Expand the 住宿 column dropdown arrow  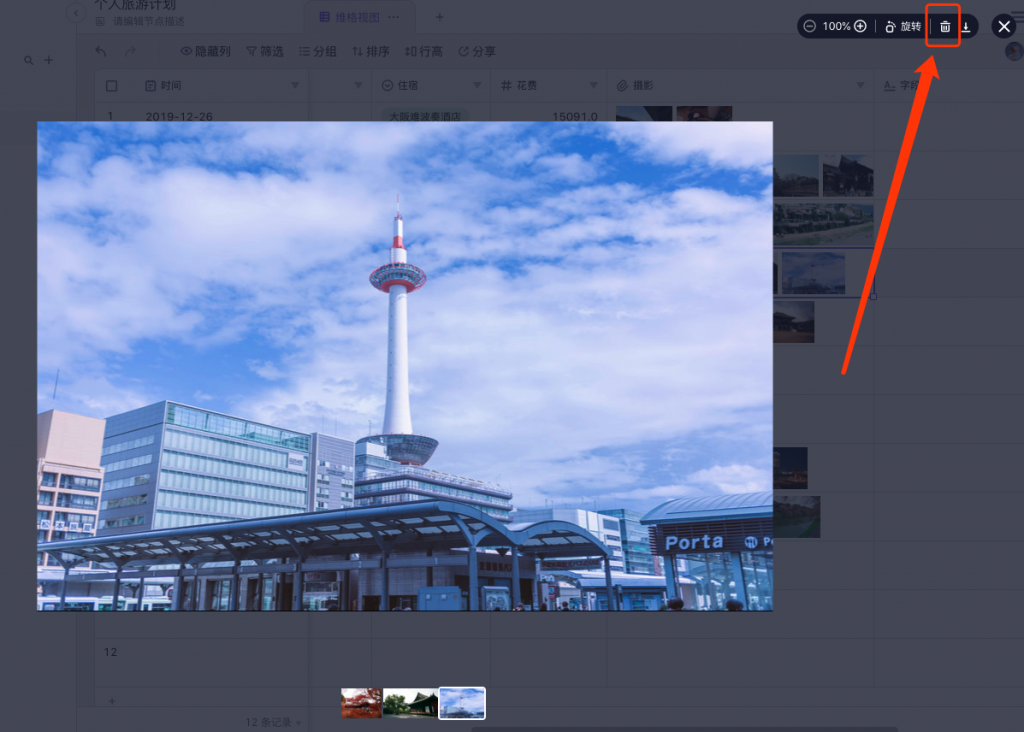[477, 86]
